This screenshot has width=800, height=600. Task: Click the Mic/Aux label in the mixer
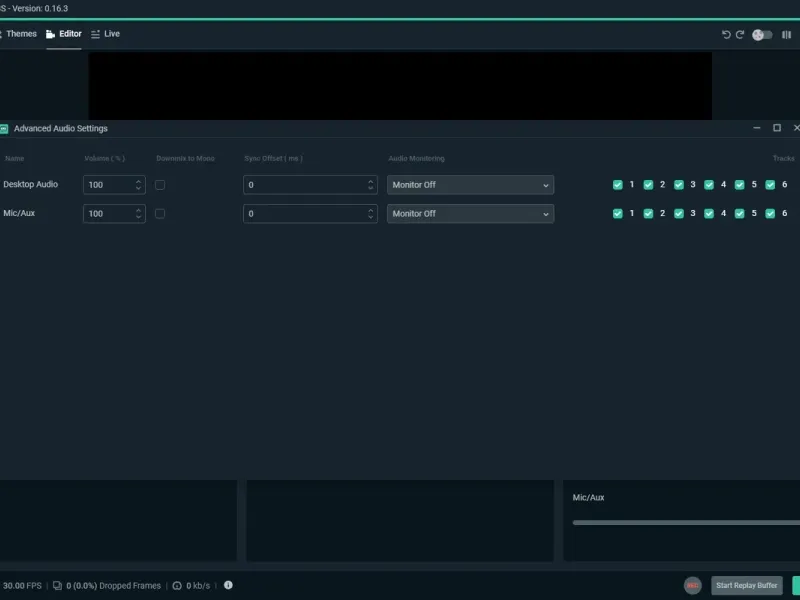pos(588,497)
